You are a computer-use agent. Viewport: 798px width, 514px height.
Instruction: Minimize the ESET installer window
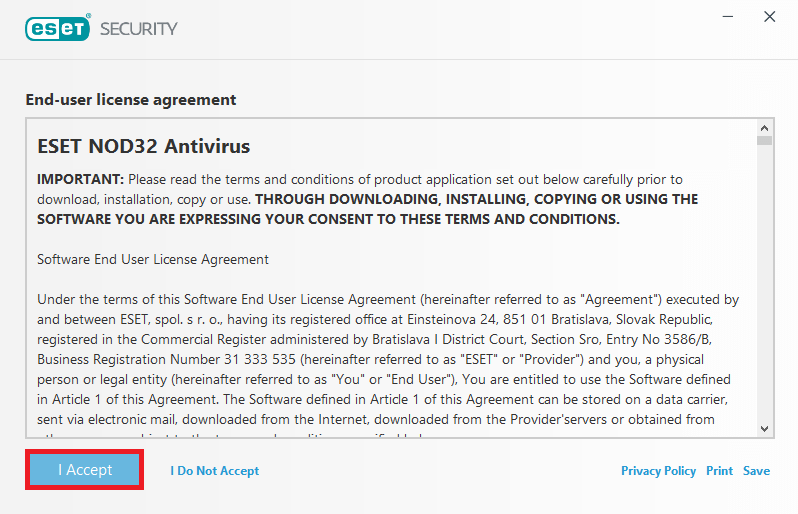coord(728,17)
